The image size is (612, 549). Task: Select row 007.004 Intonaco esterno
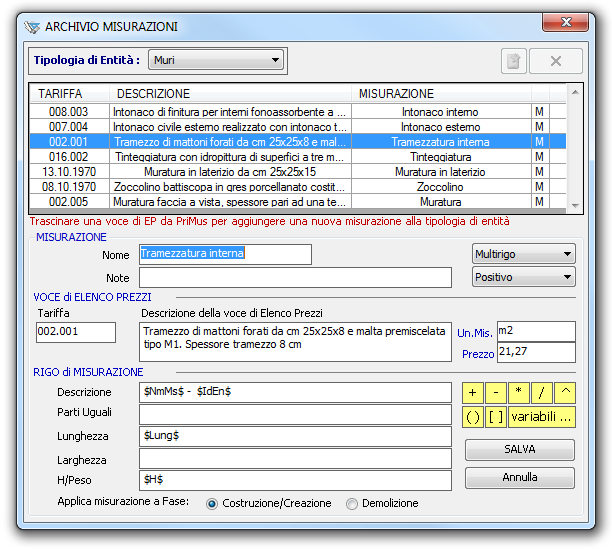[298, 127]
